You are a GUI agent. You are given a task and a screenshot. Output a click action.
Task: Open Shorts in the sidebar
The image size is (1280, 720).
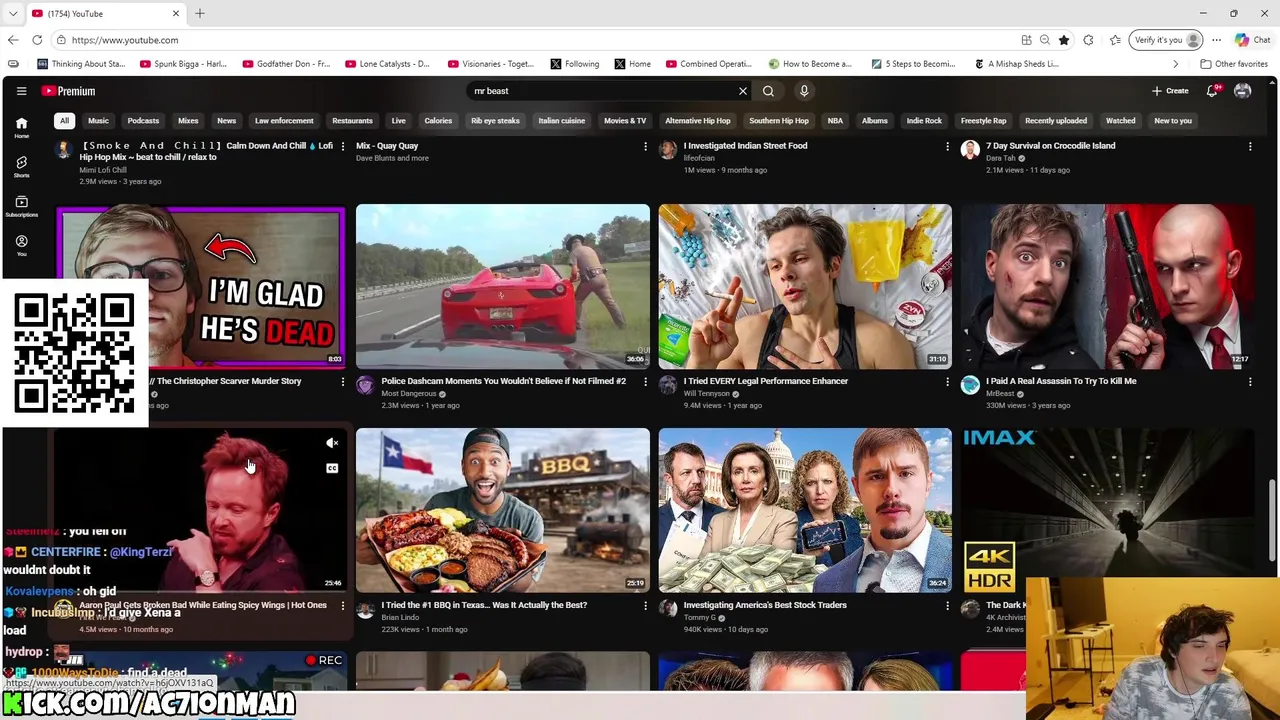pyautogui.click(x=21, y=167)
